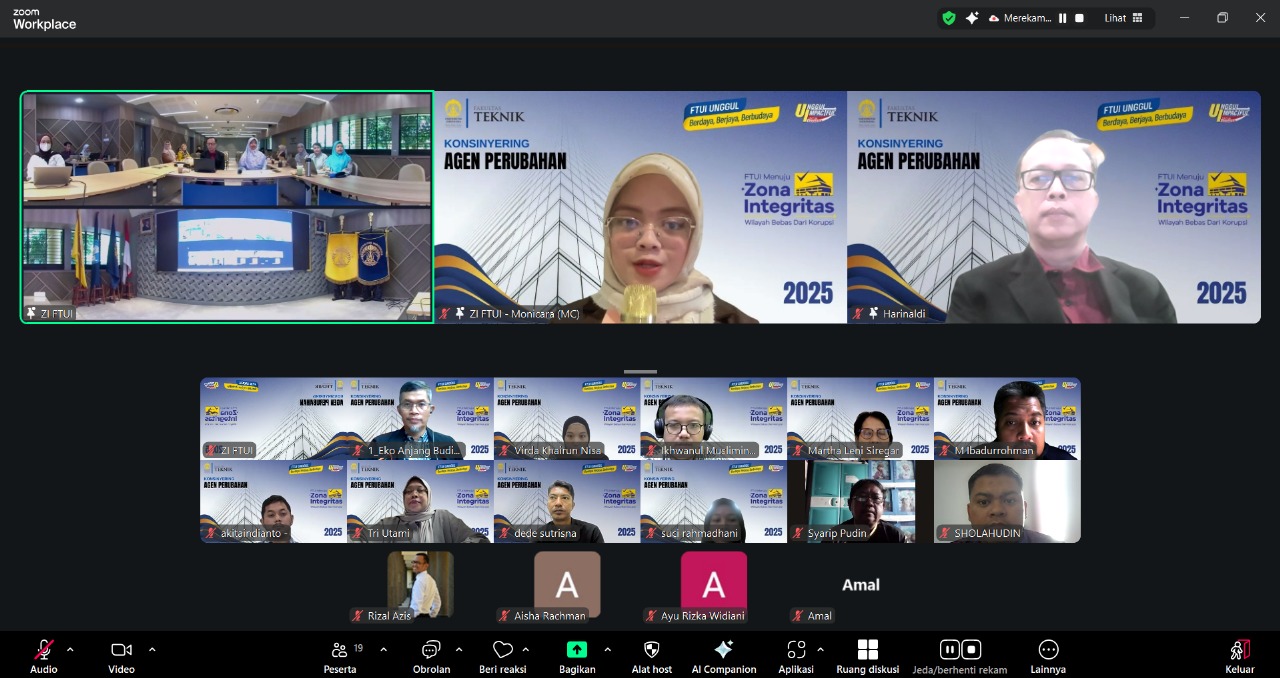The height and width of the screenshot is (678, 1280).
Task: Maximize or restore the Zoom window
Action: pyautogui.click(x=1222, y=18)
